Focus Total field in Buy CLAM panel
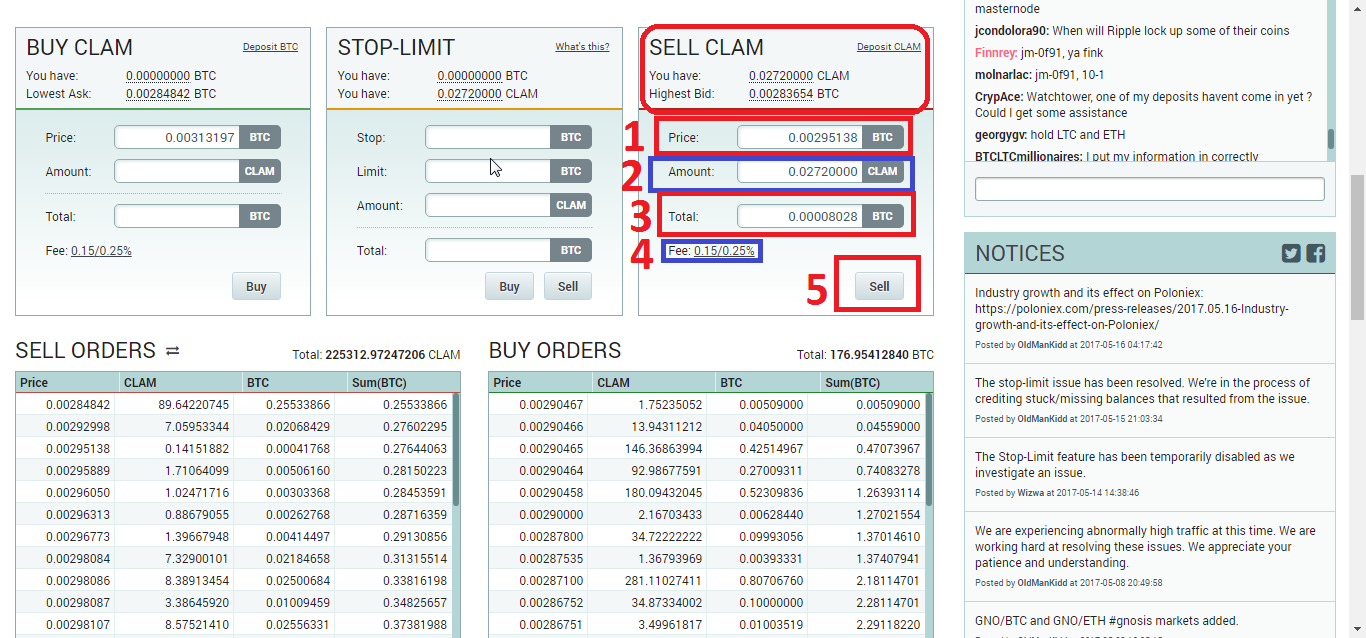This screenshot has width=1366, height=638. (x=177, y=216)
